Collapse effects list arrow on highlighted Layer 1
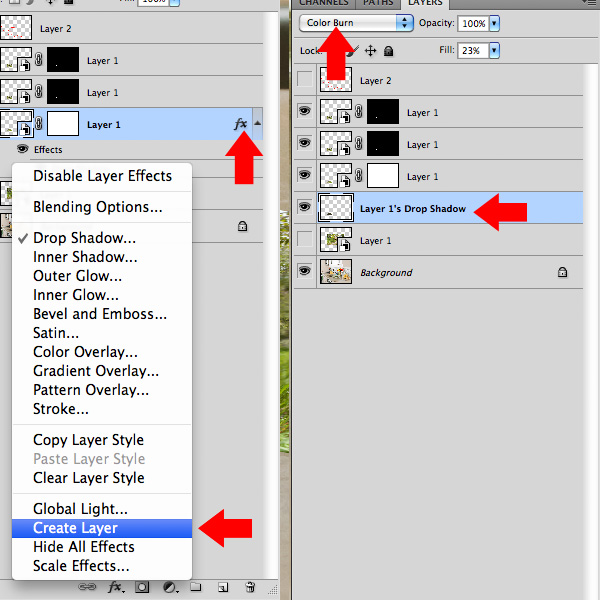 coord(258,123)
